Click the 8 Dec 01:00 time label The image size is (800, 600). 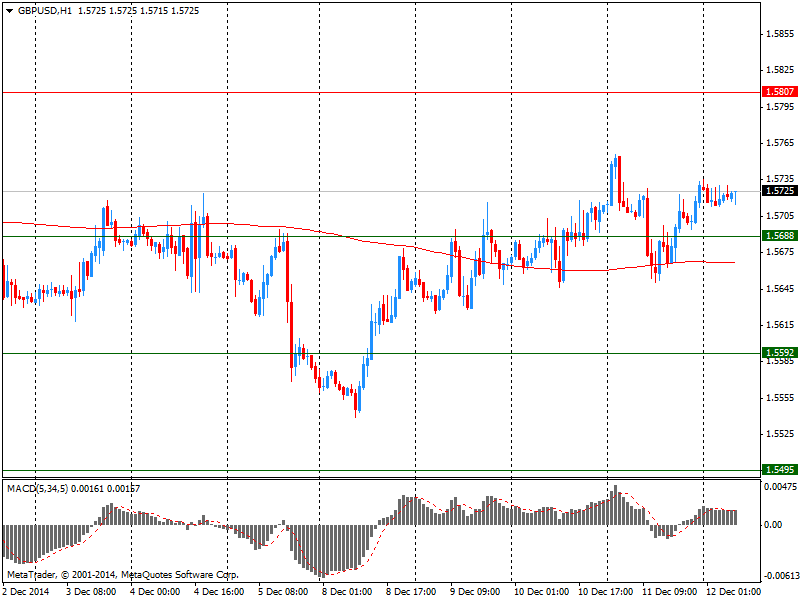[x=347, y=592]
